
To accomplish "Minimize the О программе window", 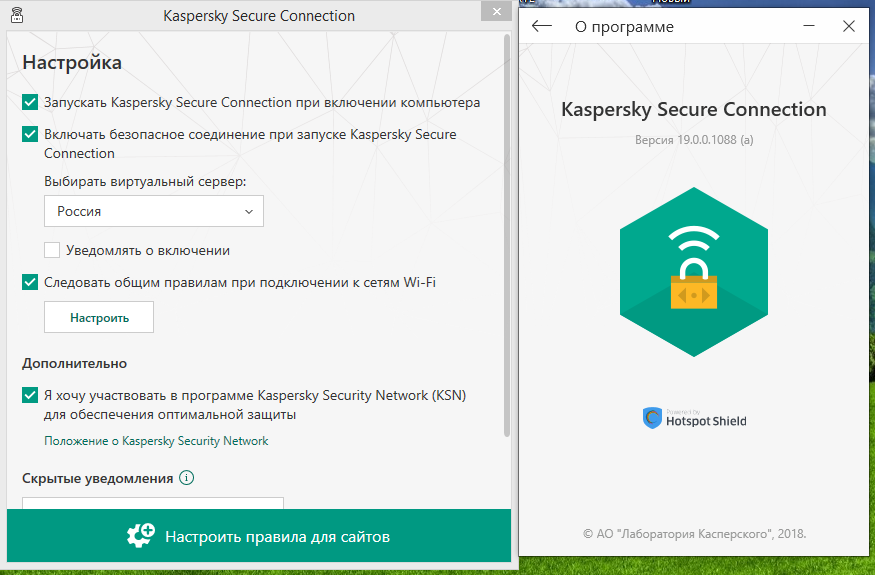I will click(x=809, y=26).
